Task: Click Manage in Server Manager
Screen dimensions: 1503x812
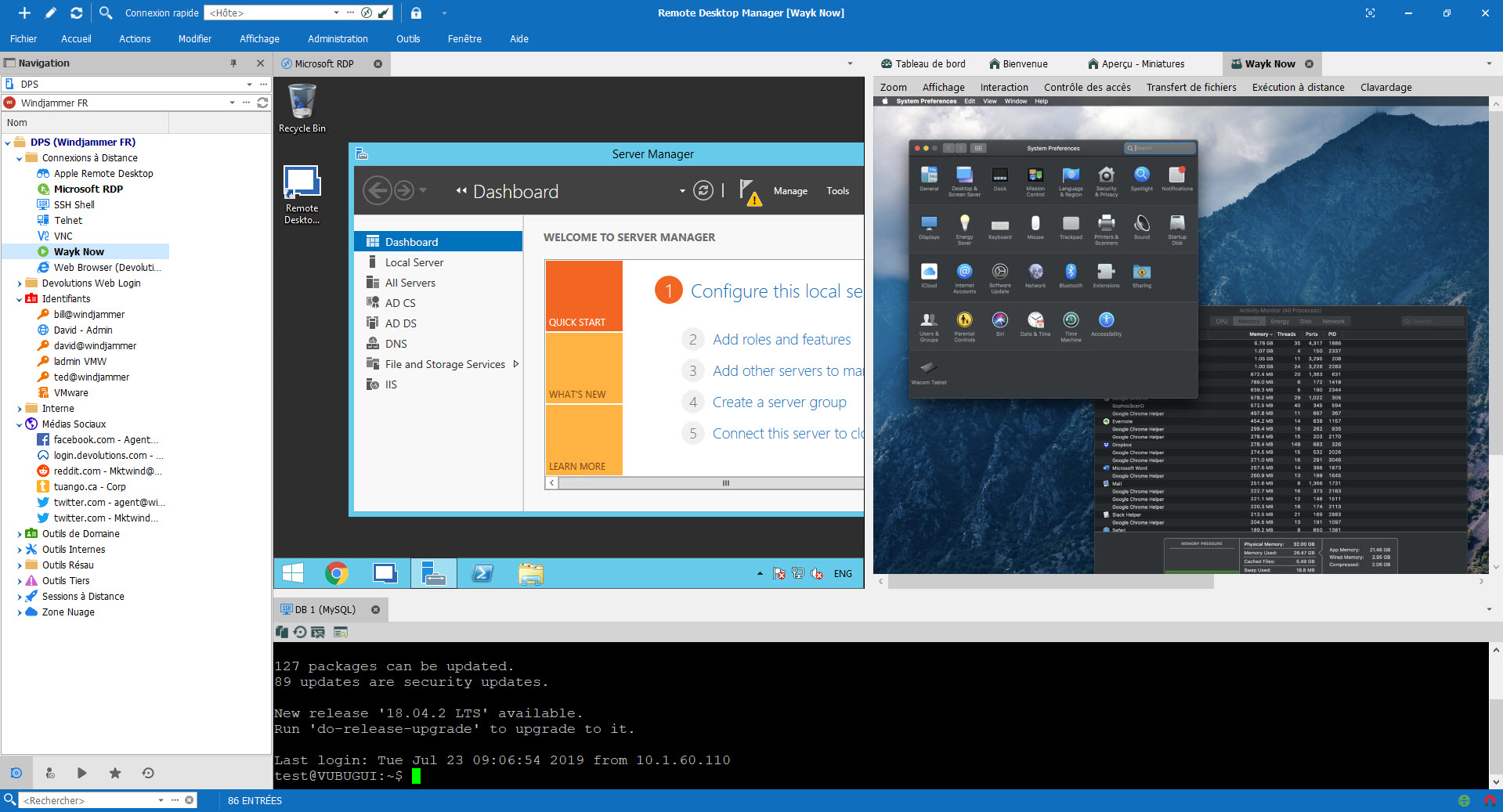Action: point(790,191)
